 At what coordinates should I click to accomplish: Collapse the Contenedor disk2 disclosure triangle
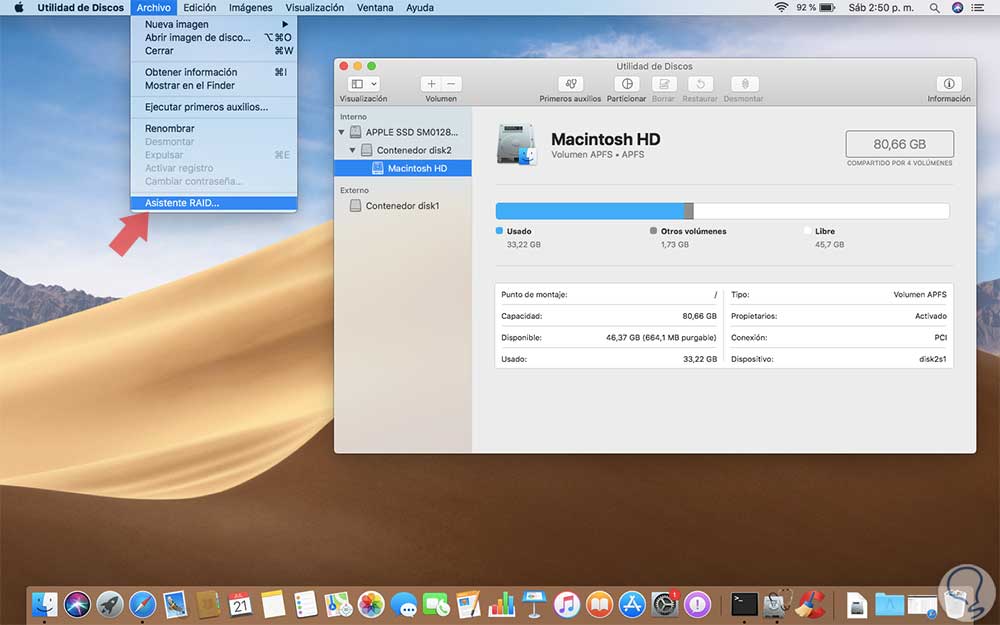coord(352,151)
